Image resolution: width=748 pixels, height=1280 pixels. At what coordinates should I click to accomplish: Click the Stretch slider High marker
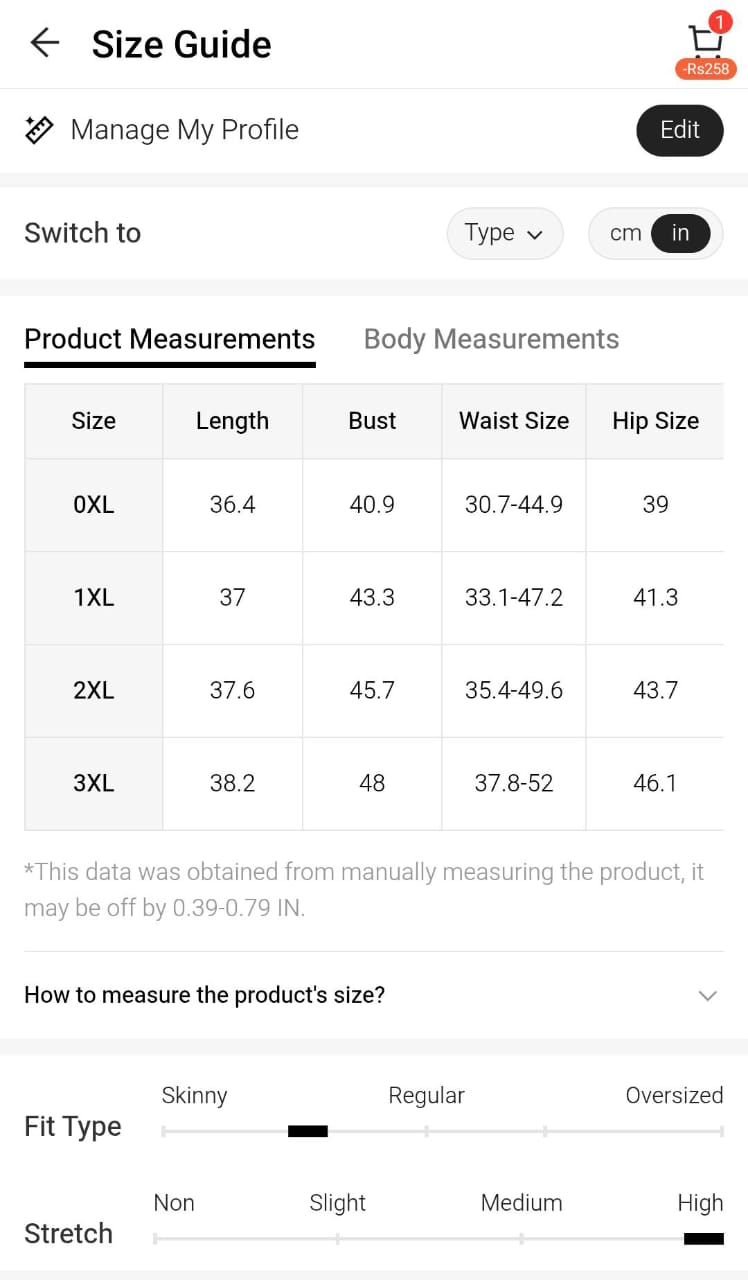click(703, 1239)
